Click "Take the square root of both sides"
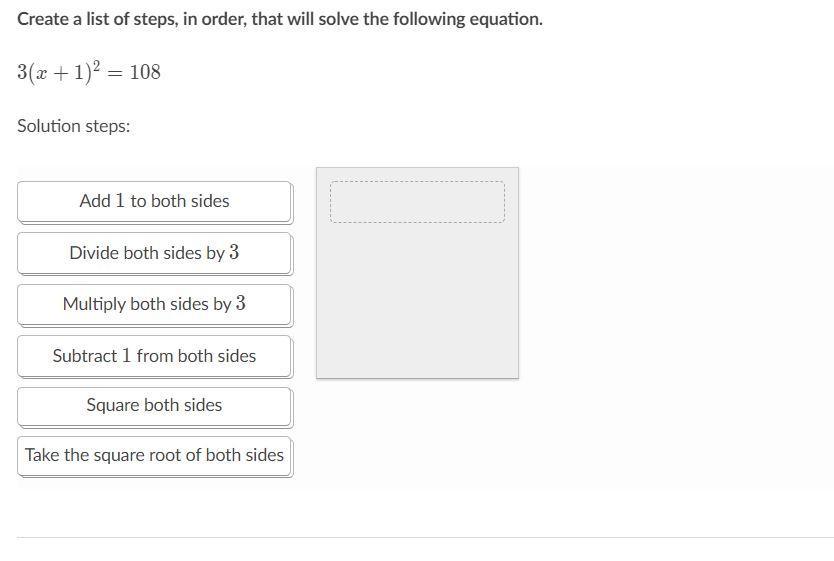This screenshot has height=561, width=834. click(x=154, y=455)
